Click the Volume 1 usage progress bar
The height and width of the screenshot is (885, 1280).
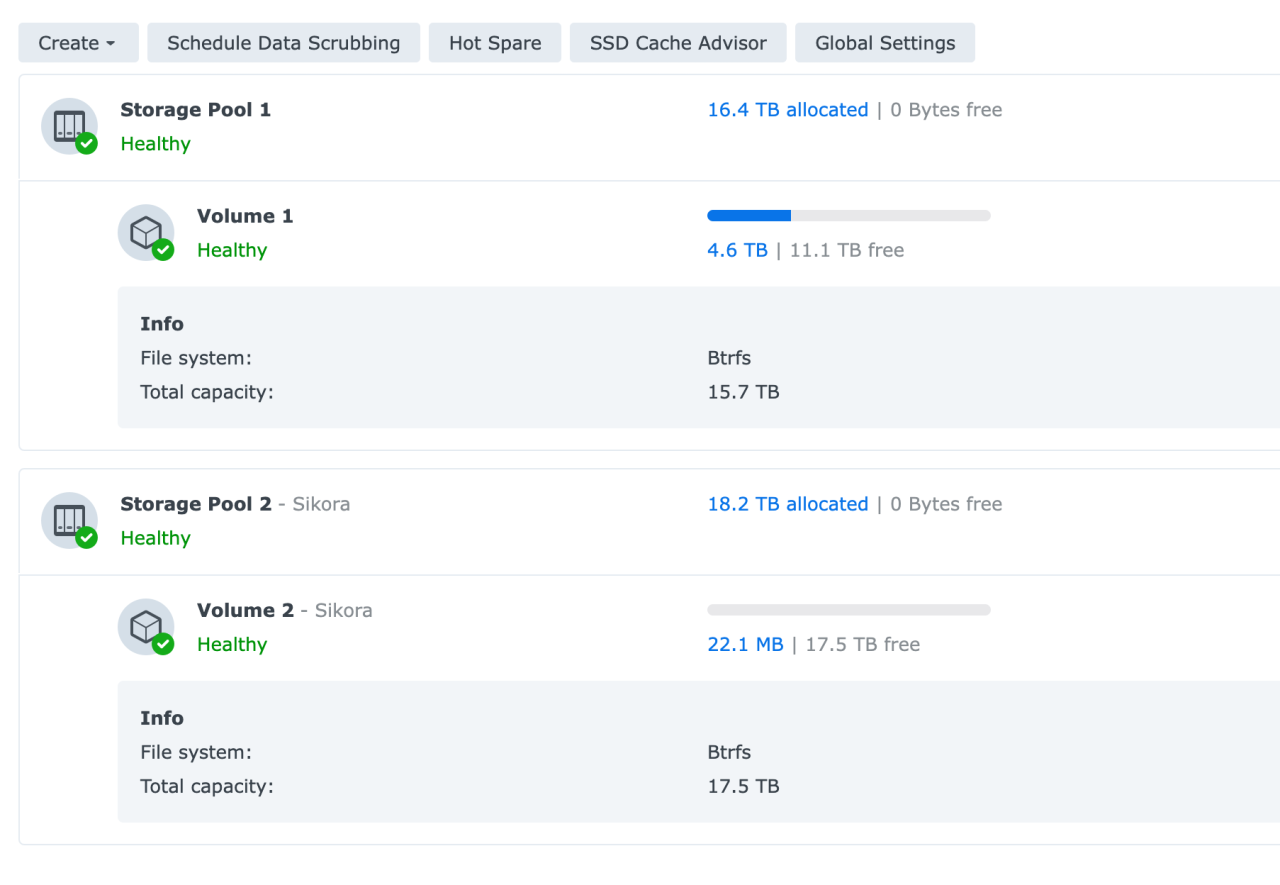[848, 216]
